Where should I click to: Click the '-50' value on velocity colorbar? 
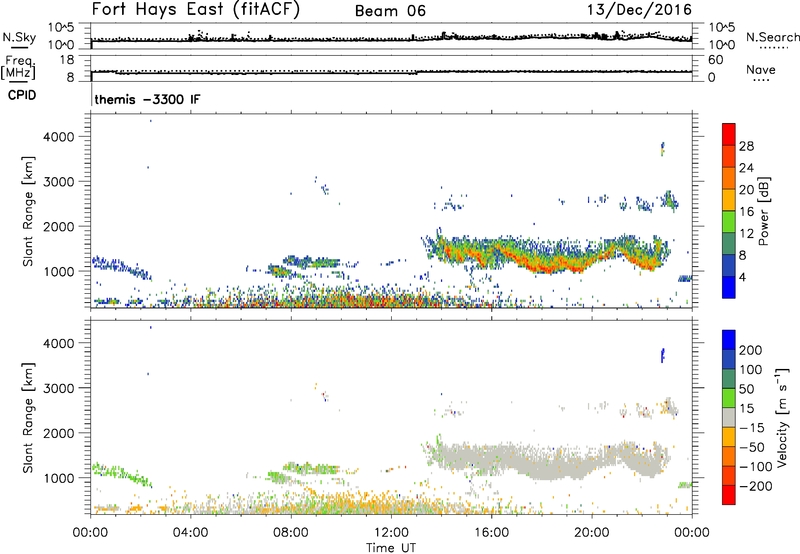tap(752, 447)
